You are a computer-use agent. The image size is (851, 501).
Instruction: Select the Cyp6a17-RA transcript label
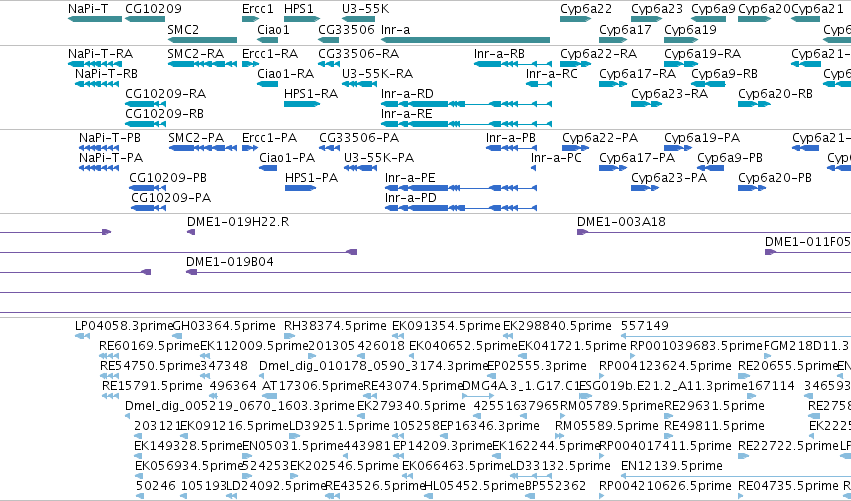pos(638,74)
